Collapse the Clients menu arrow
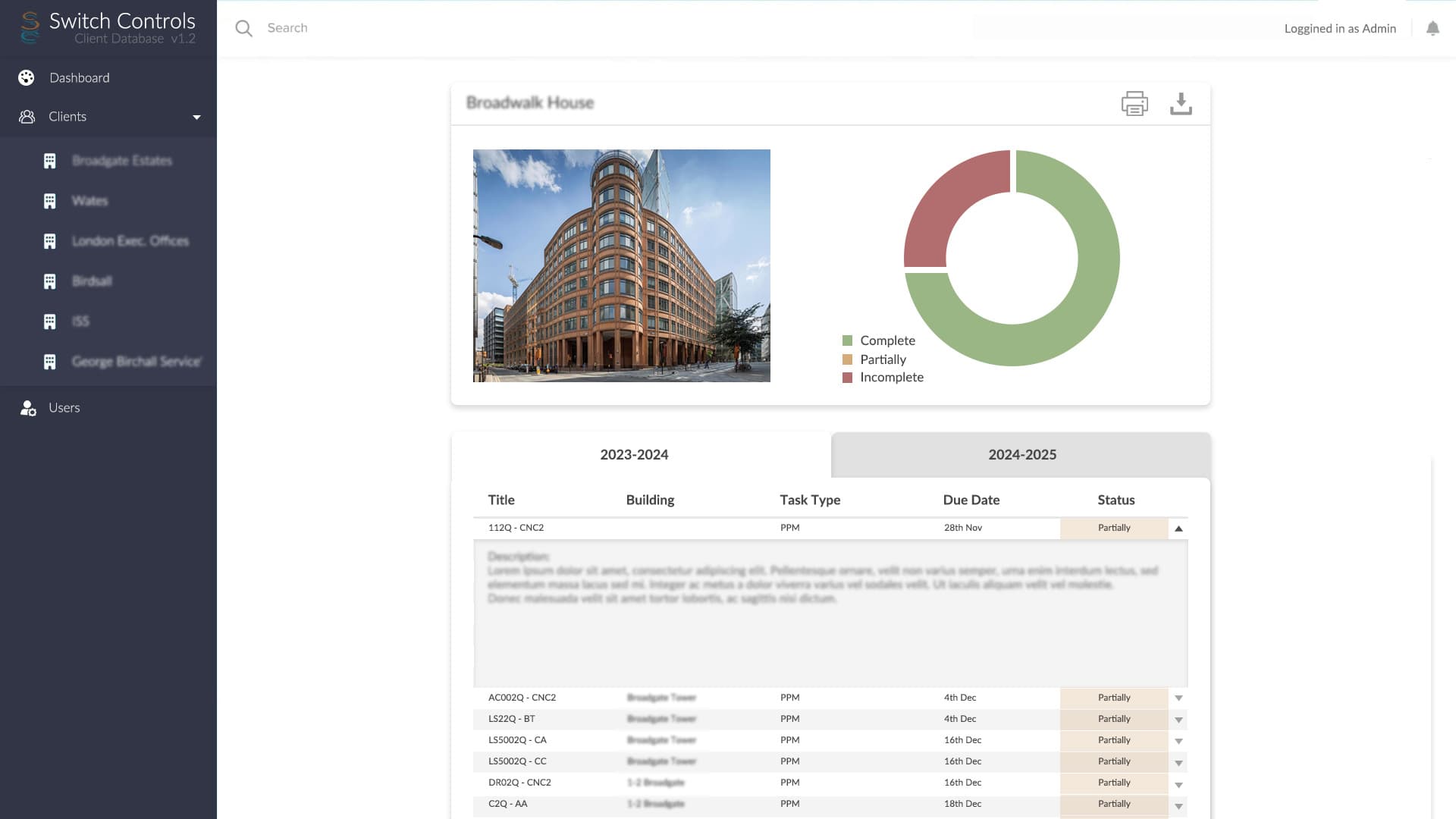Viewport: 1456px width, 819px height. (x=196, y=118)
